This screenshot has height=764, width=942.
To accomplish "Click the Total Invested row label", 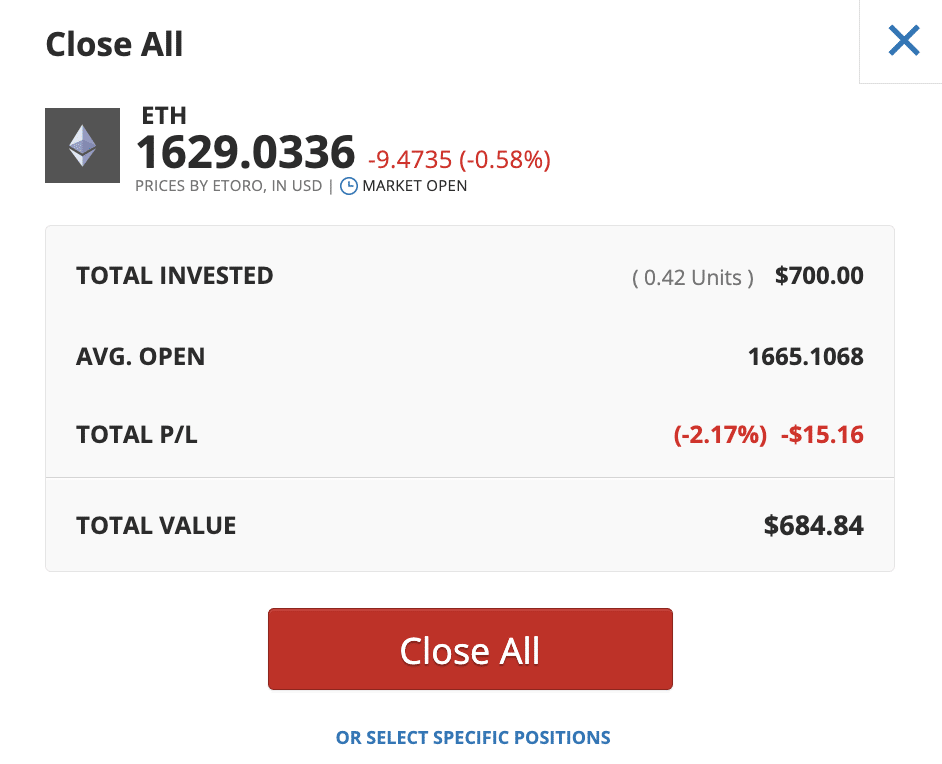I will click(175, 276).
